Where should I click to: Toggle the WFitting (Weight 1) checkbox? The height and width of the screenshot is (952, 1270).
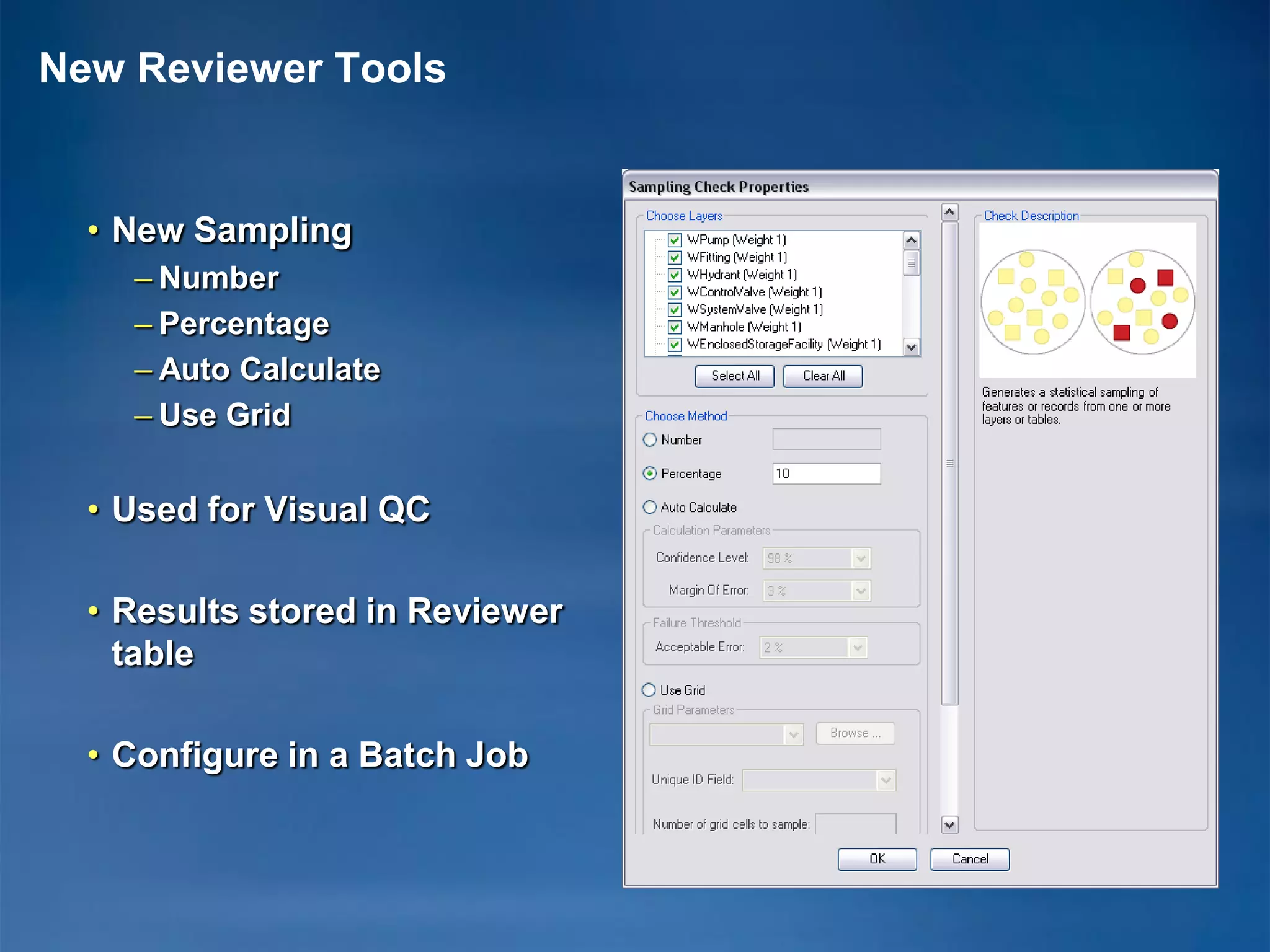675,257
